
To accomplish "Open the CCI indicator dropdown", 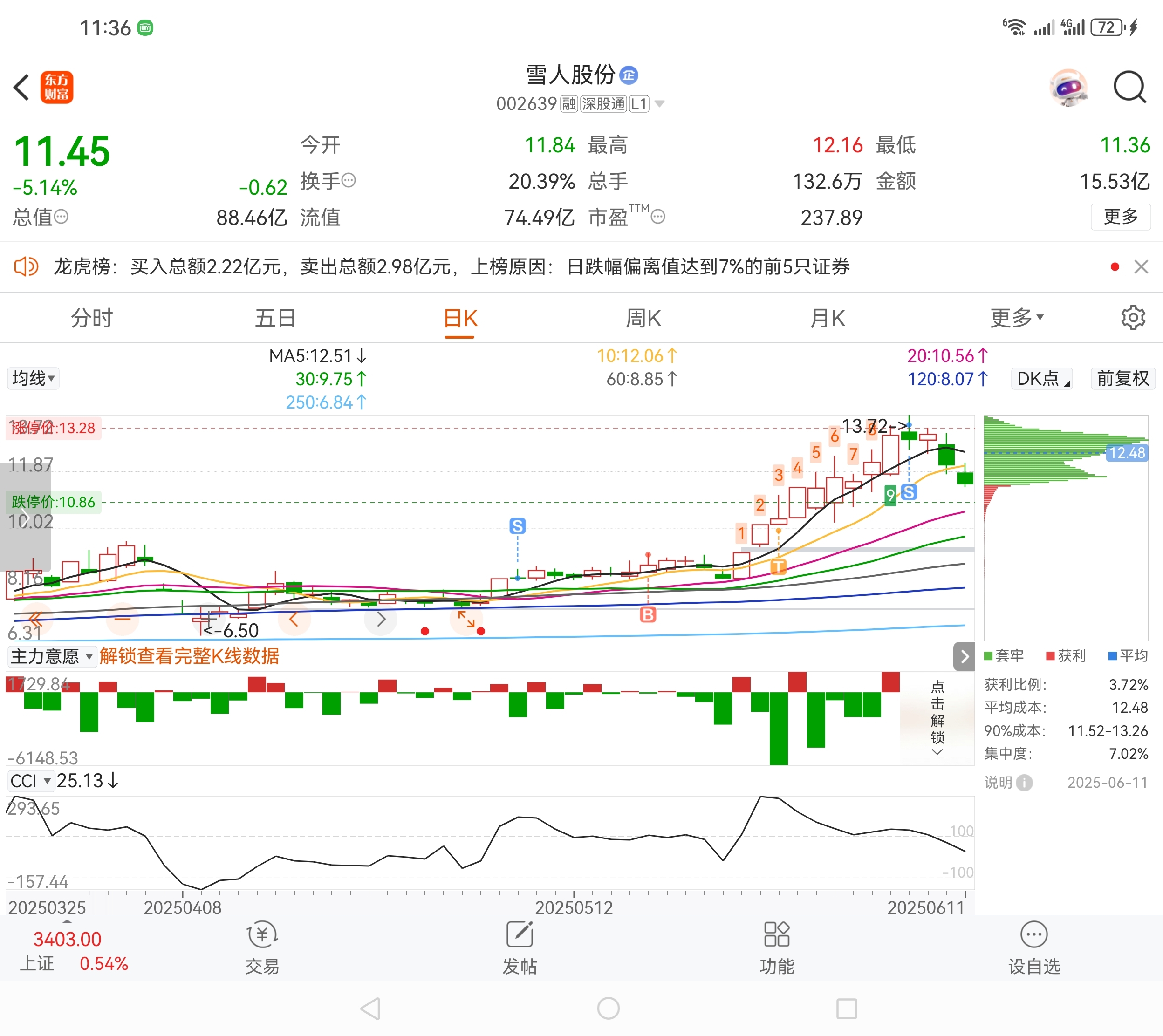I will [30, 781].
